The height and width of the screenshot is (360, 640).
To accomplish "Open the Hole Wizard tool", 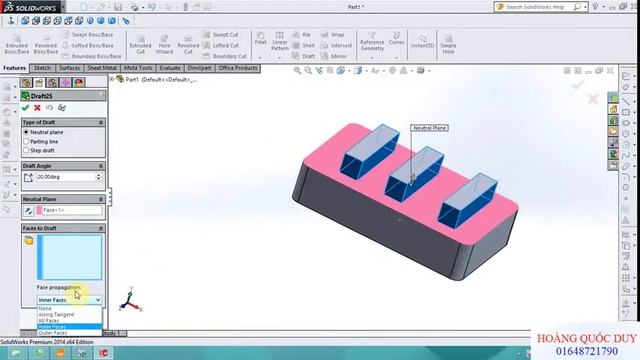I will point(164,44).
